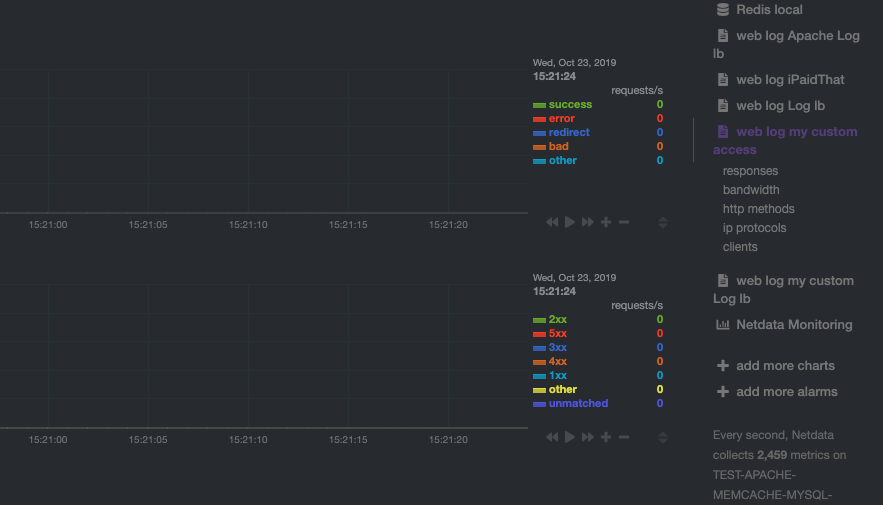Jump to ip protocols submenu

click(x=754, y=228)
